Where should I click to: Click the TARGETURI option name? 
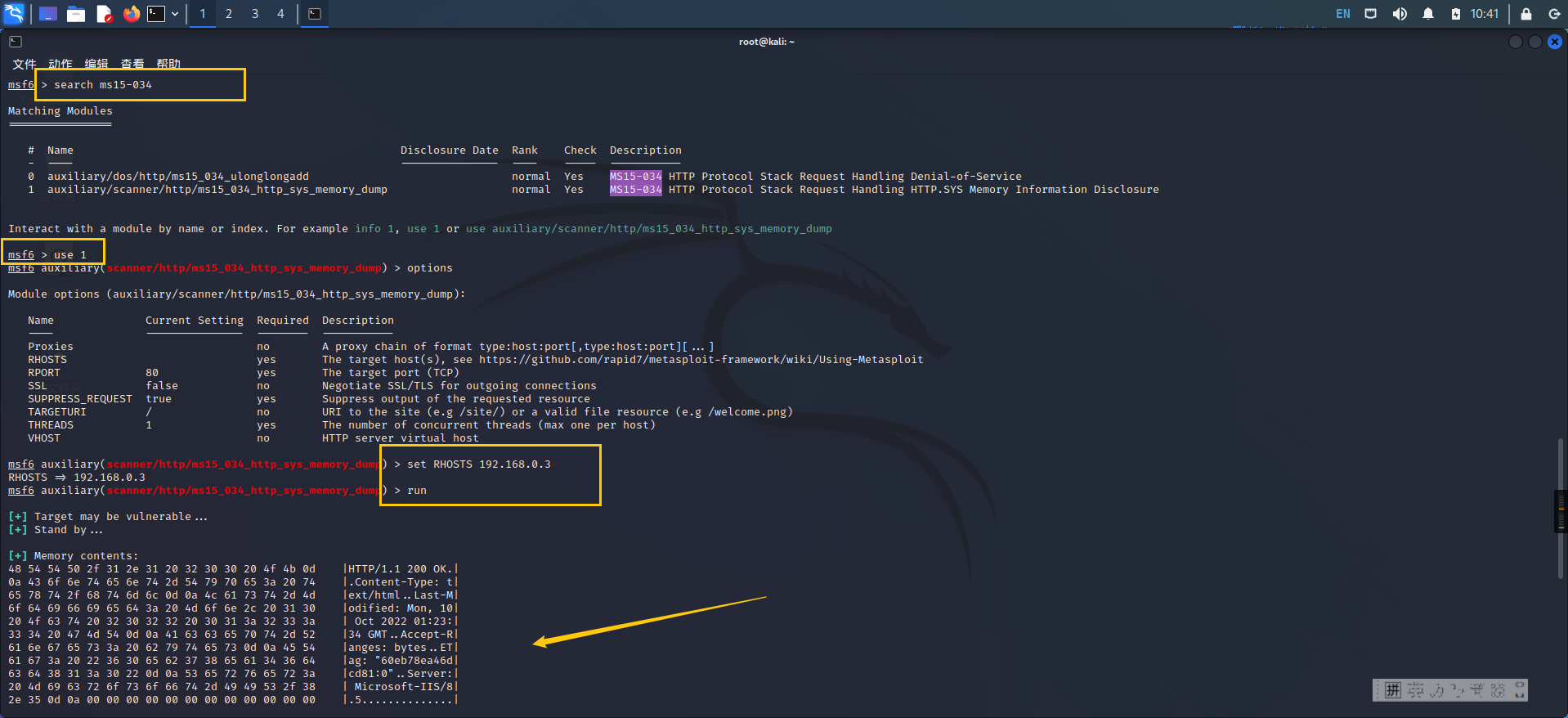[57, 412]
